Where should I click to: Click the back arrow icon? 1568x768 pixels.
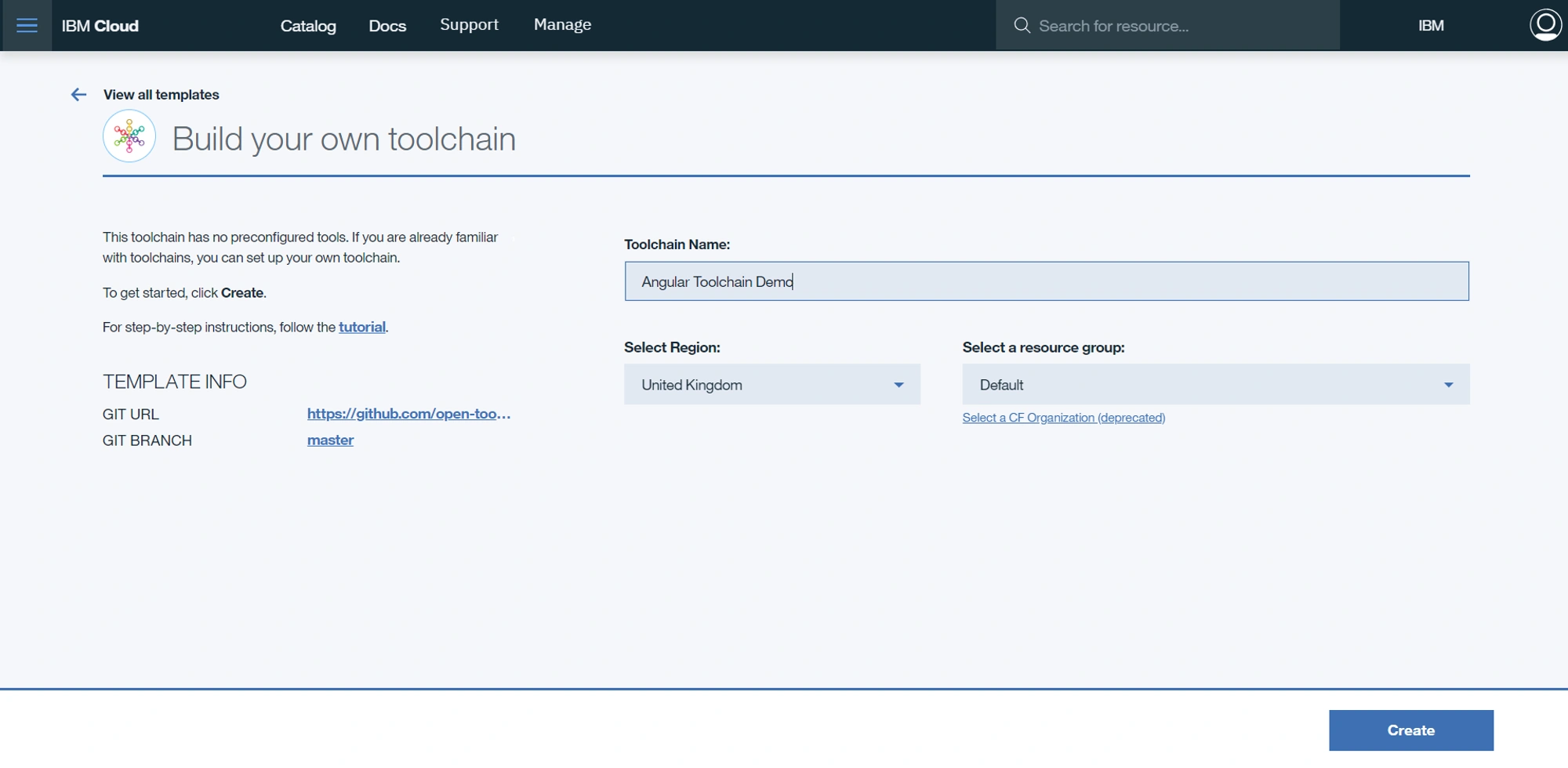click(x=78, y=95)
